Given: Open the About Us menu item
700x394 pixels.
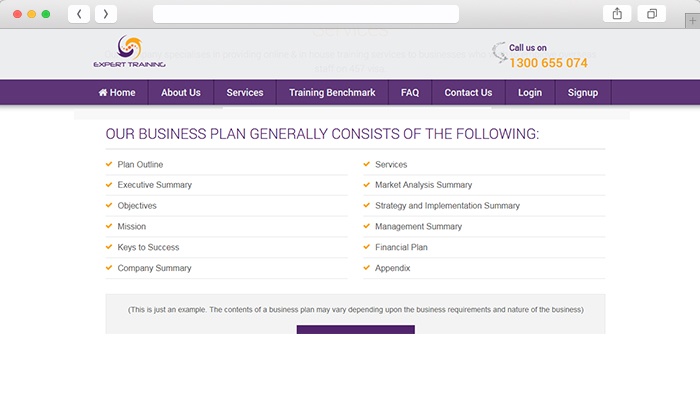Looking at the screenshot, I should tap(181, 92).
